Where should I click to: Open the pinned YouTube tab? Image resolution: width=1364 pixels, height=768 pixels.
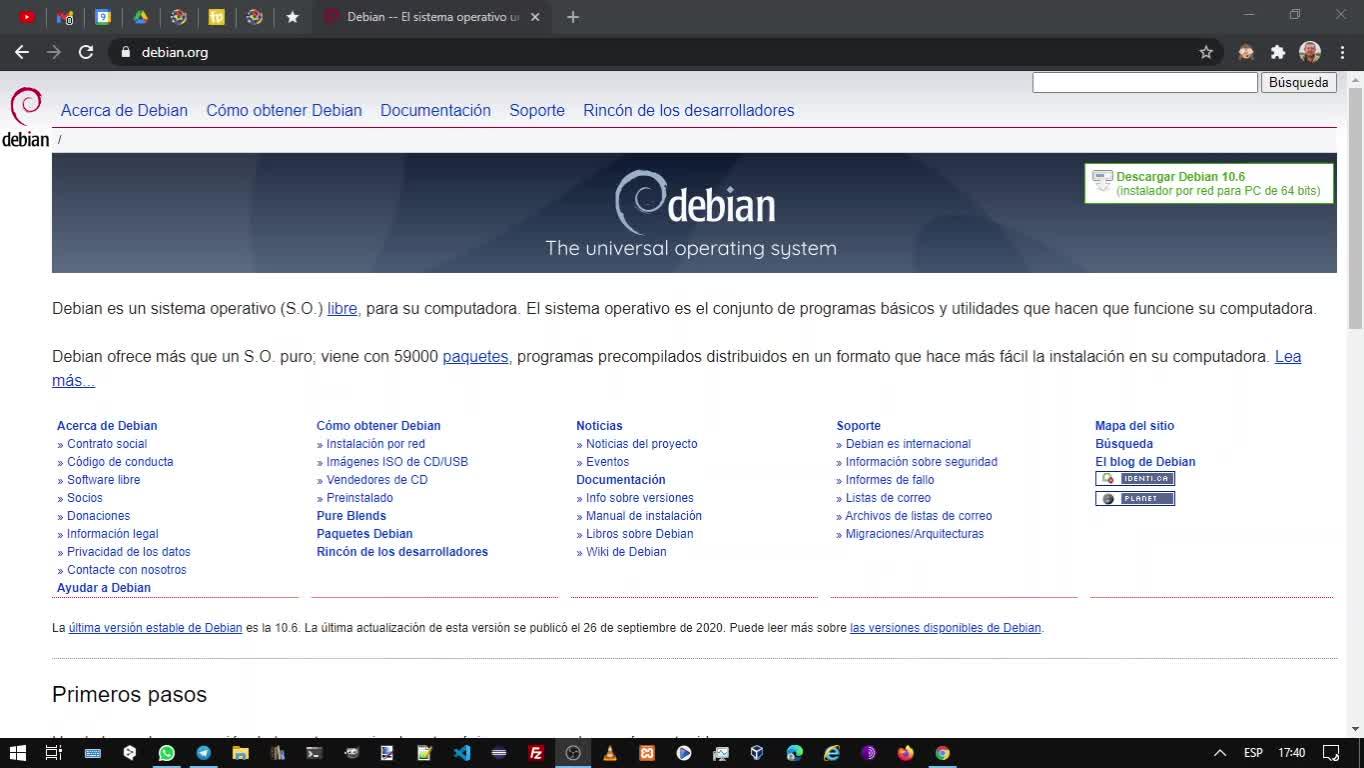pos(27,17)
